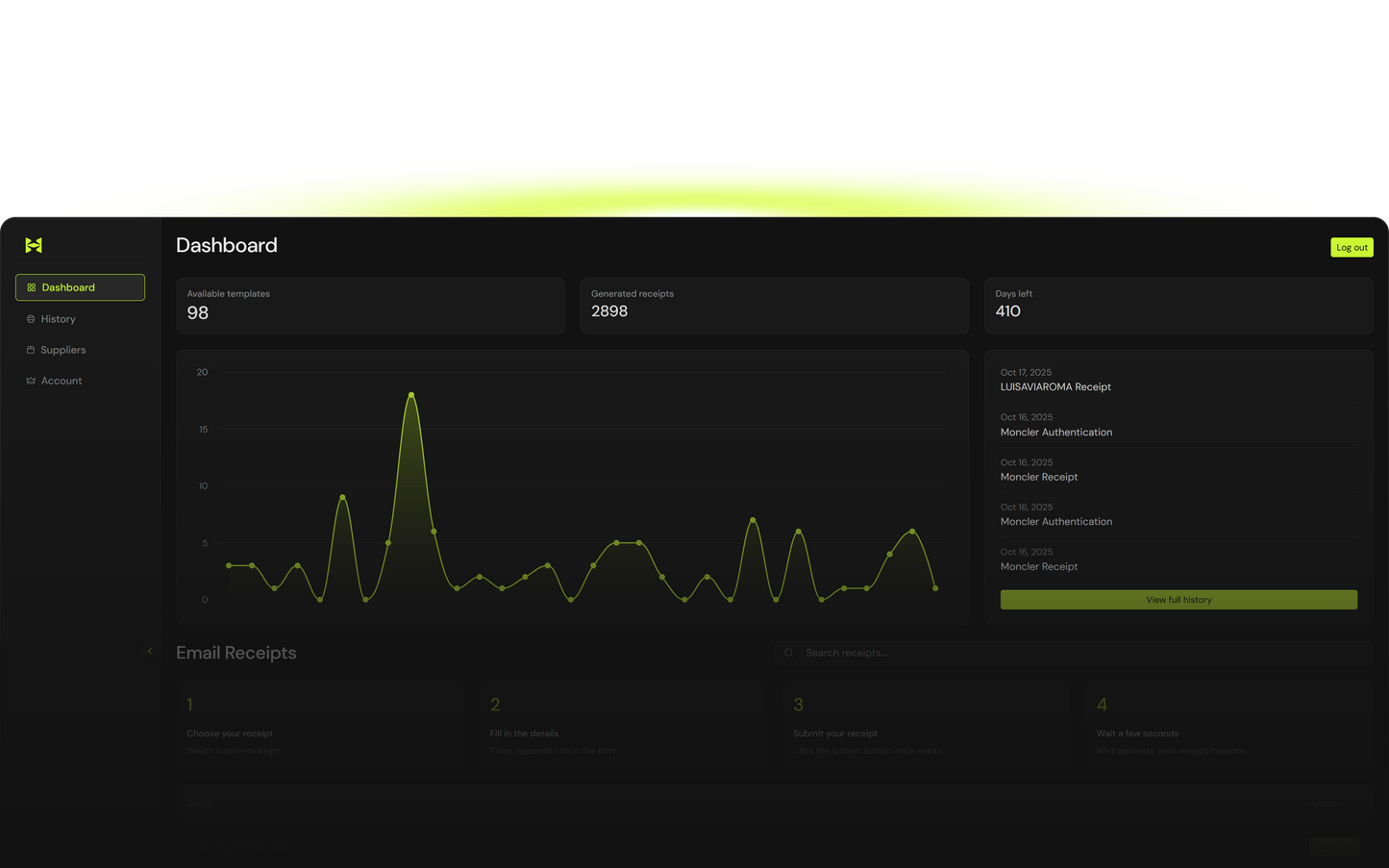Click the View full history button
1389x868 pixels.
point(1178,600)
